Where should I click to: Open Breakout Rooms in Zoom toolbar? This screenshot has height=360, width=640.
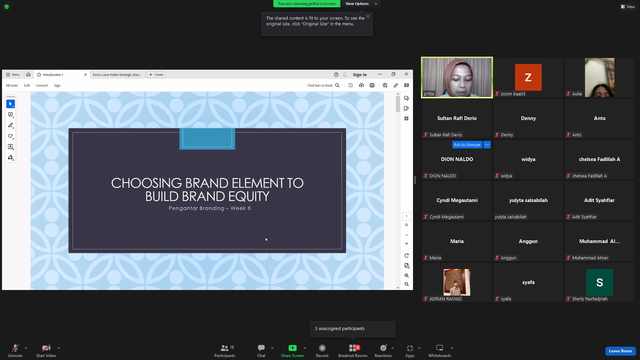(353, 351)
